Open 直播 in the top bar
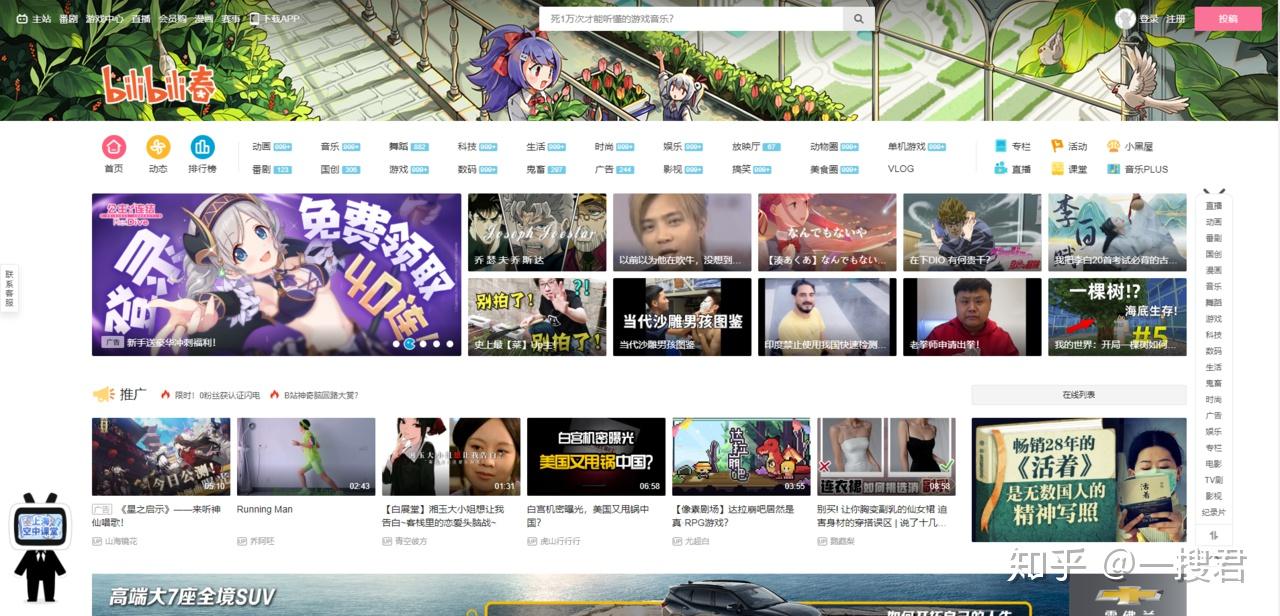Image resolution: width=1280 pixels, height=616 pixels. click(141, 19)
